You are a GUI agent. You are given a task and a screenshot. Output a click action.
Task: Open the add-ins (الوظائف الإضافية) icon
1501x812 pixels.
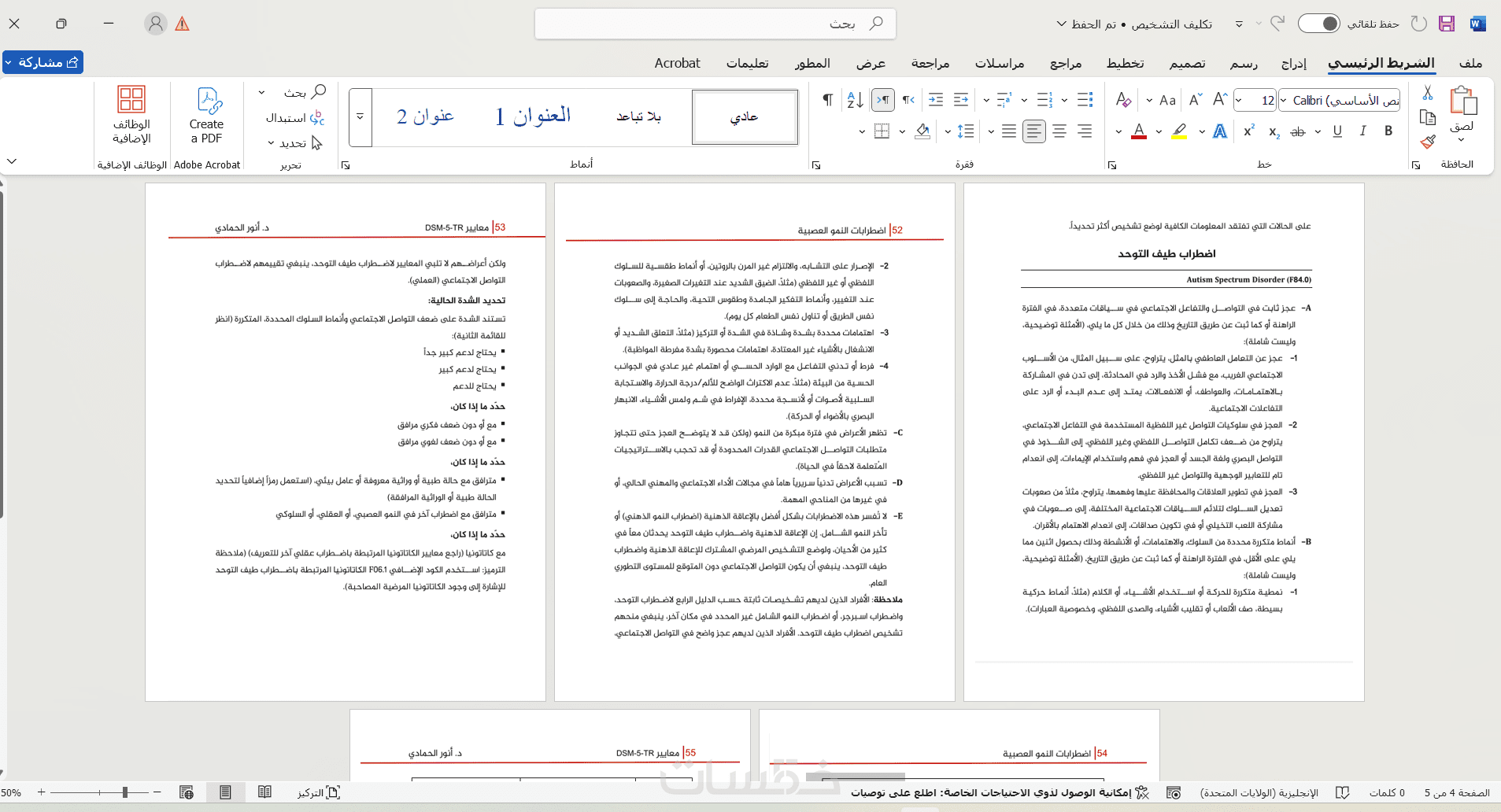[x=131, y=116]
